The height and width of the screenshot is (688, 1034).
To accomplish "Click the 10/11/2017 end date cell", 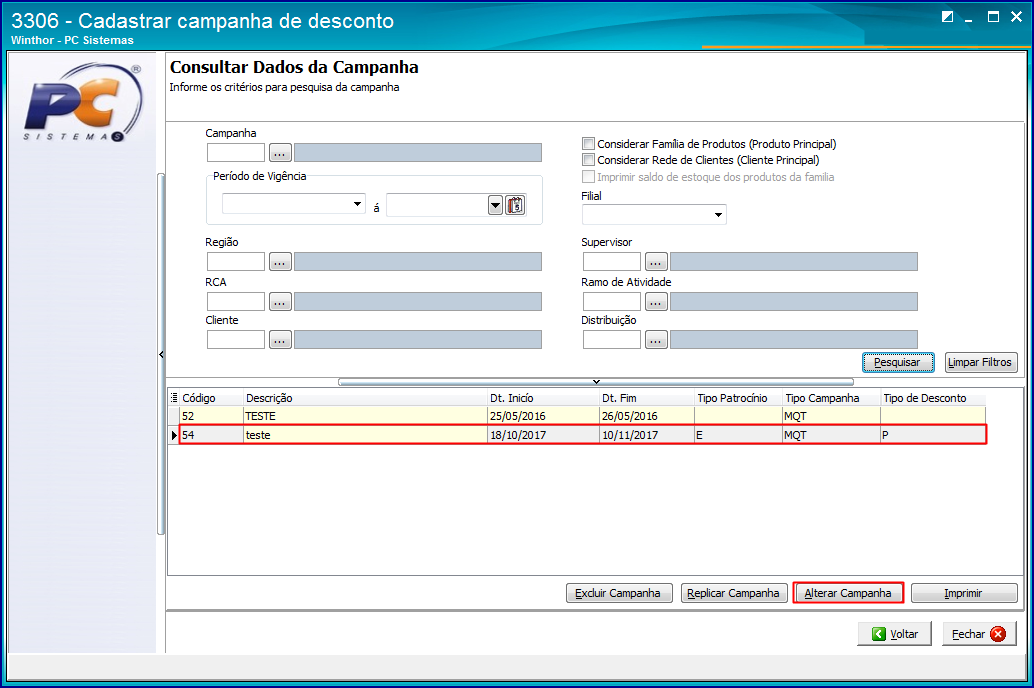I will [x=647, y=435].
